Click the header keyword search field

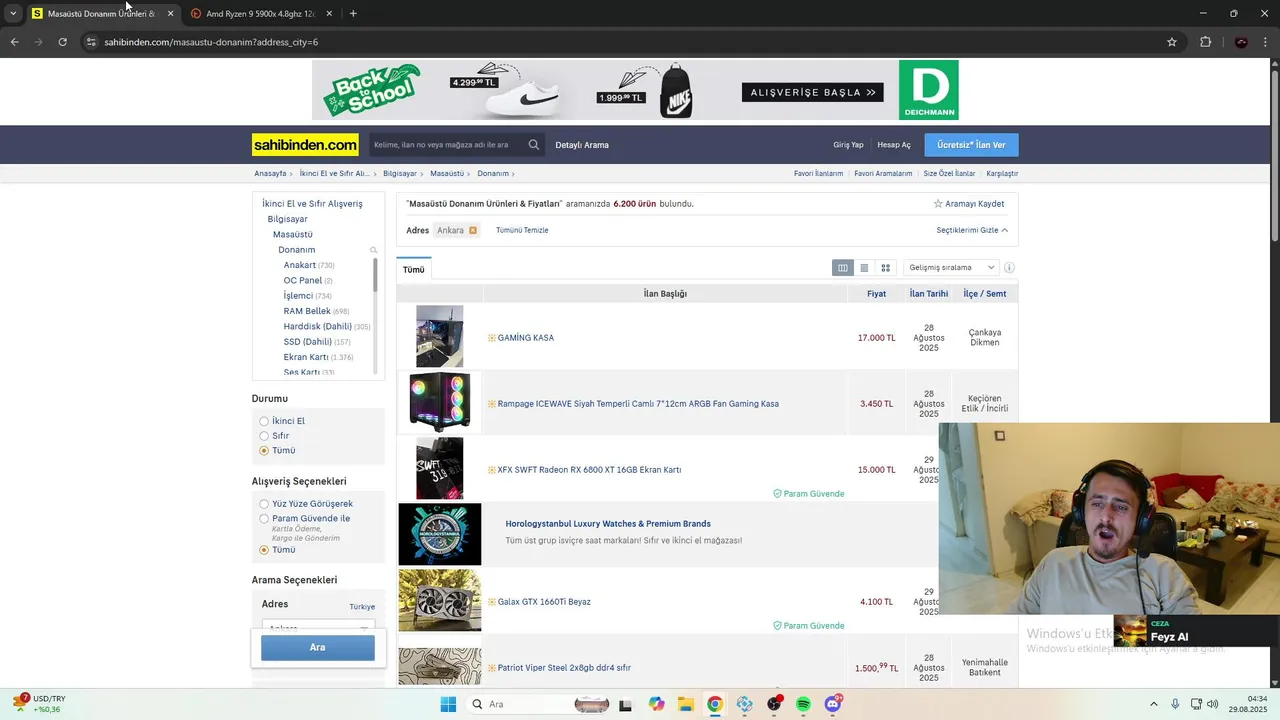(x=447, y=145)
